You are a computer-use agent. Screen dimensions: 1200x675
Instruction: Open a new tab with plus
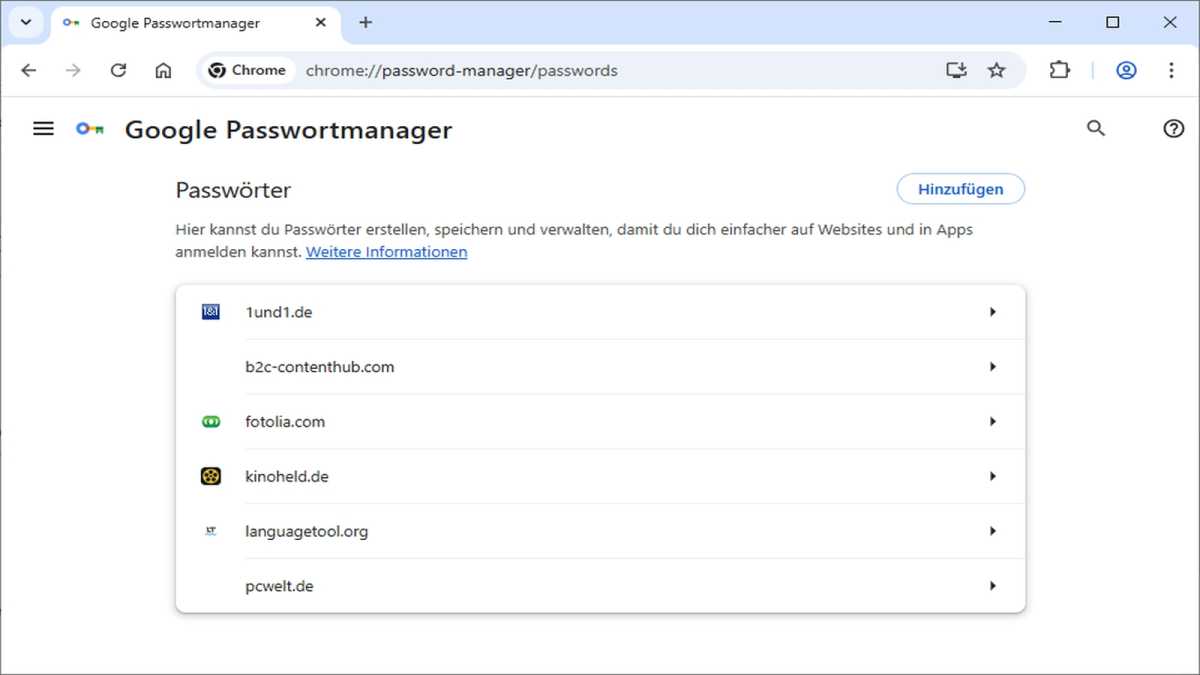[x=365, y=22]
